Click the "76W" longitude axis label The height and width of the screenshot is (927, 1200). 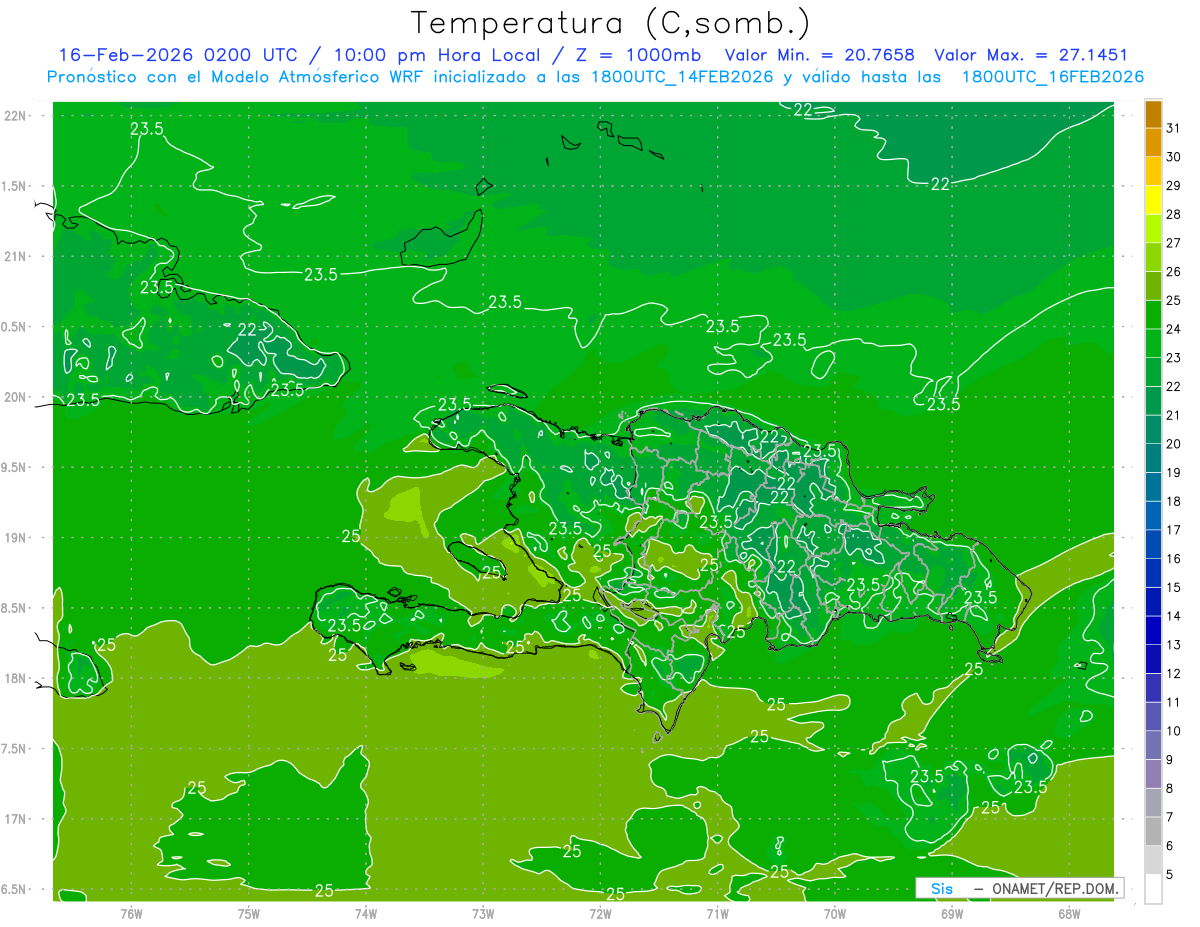tap(131, 913)
